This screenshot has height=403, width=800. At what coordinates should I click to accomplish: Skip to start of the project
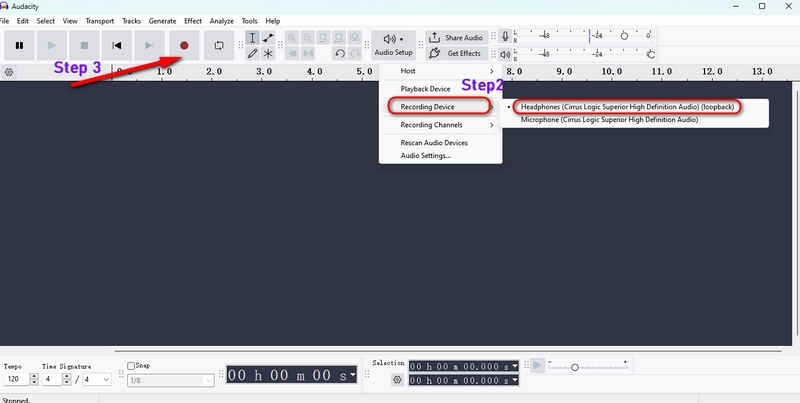(117, 45)
